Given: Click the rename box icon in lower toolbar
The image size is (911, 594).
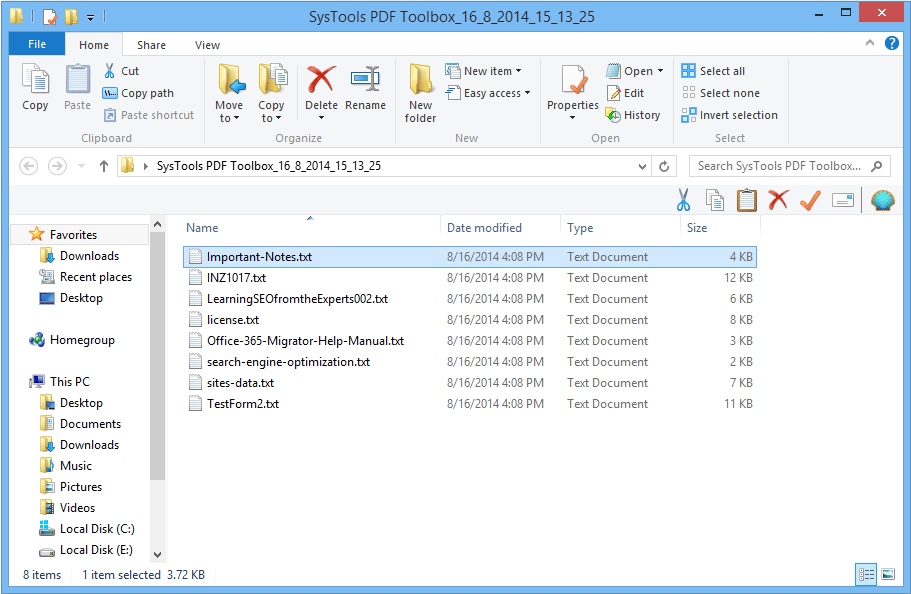Looking at the screenshot, I should (x=842, y=200).
